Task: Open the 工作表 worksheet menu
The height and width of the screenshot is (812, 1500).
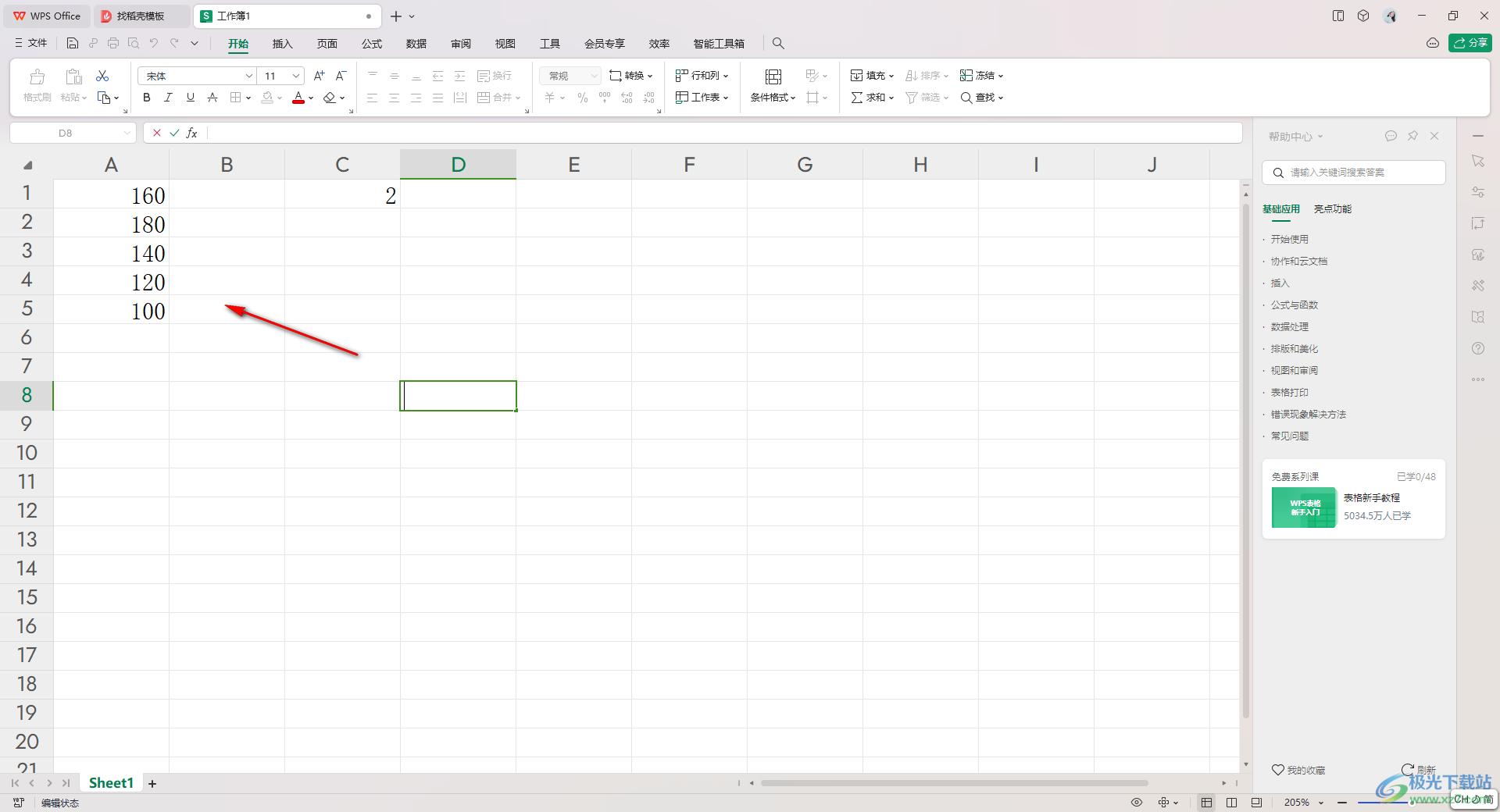Action: [702, 98]
